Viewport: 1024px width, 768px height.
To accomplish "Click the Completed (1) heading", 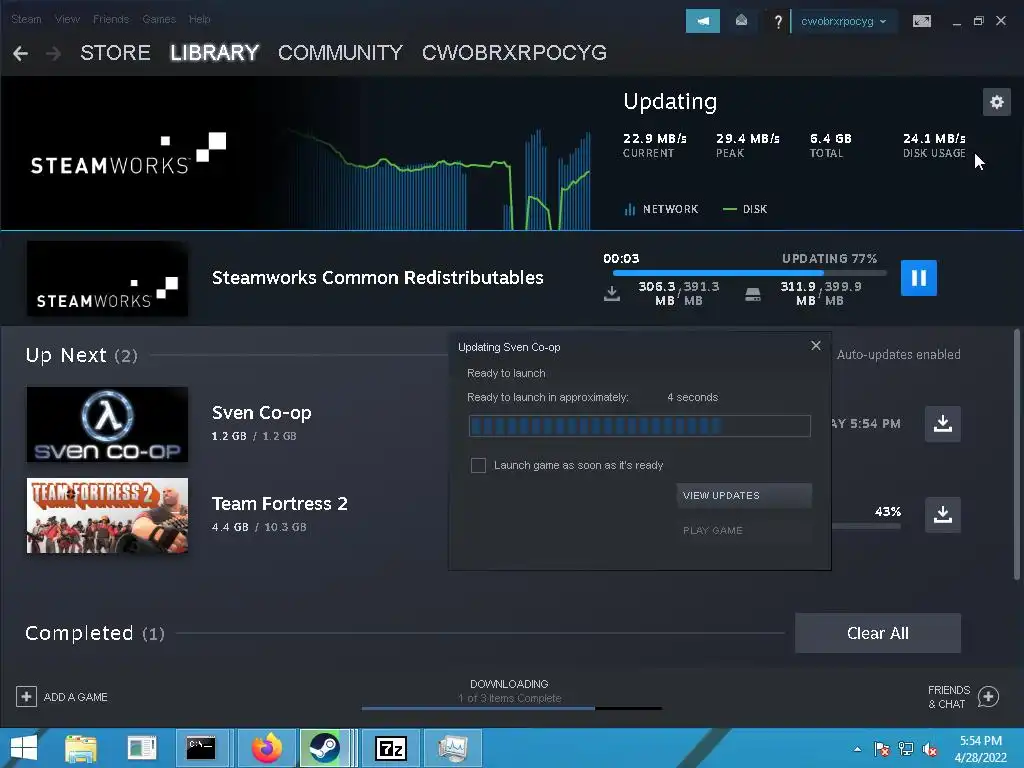I will click(x=95, y=633).
